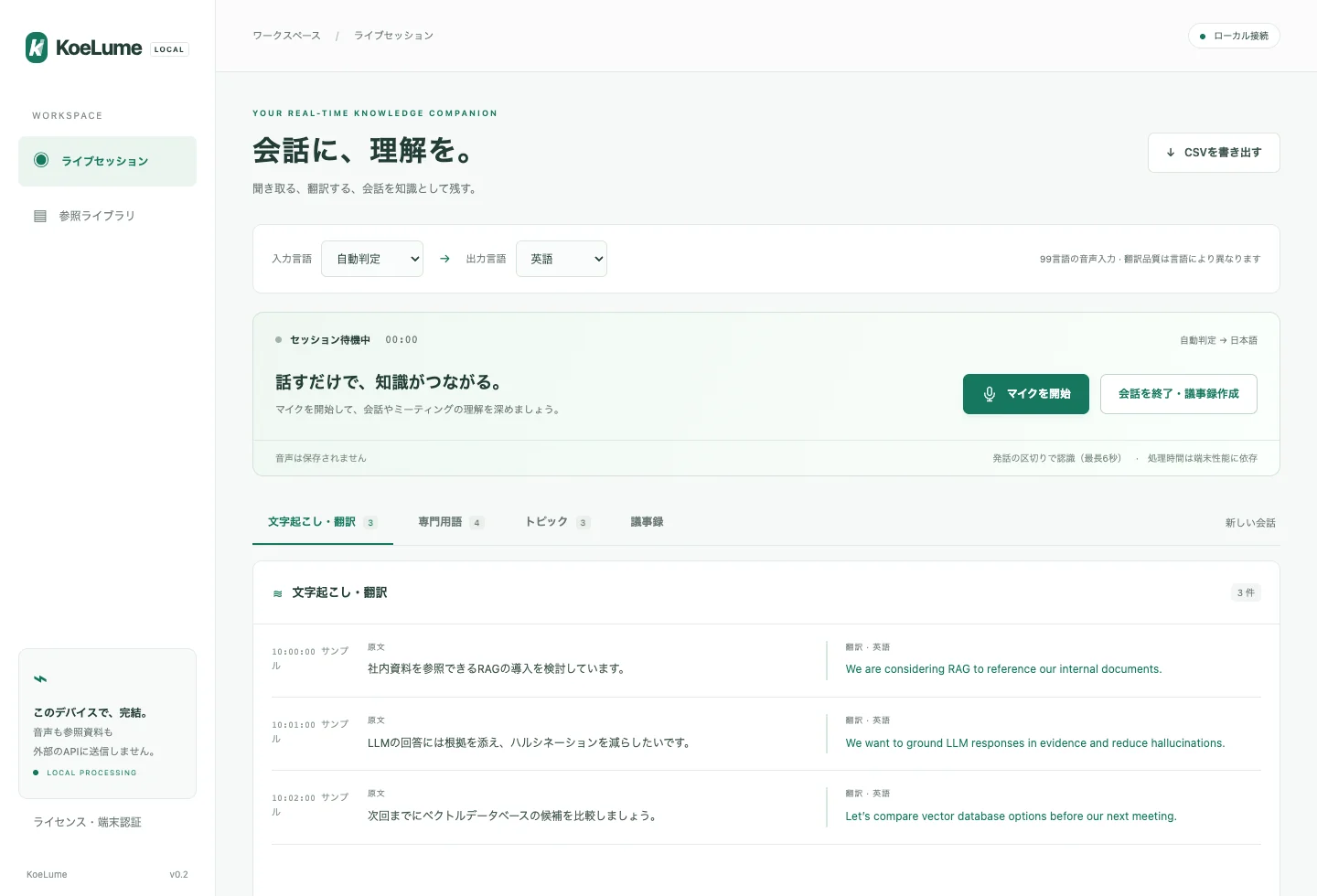
Task: Click the LOCAL badge next to KoeLume
Action: 169,49
